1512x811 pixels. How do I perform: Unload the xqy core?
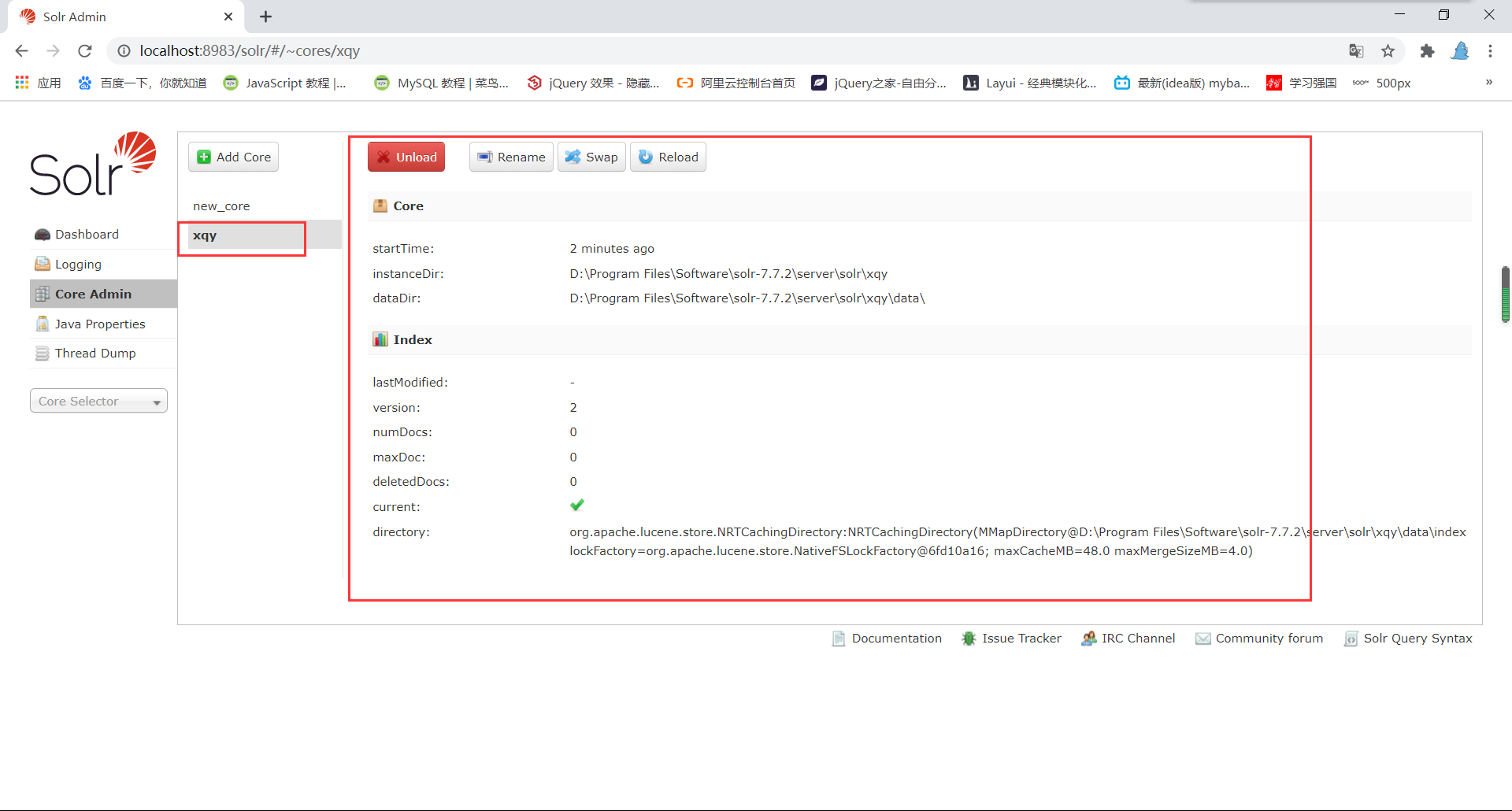(406, 157)
